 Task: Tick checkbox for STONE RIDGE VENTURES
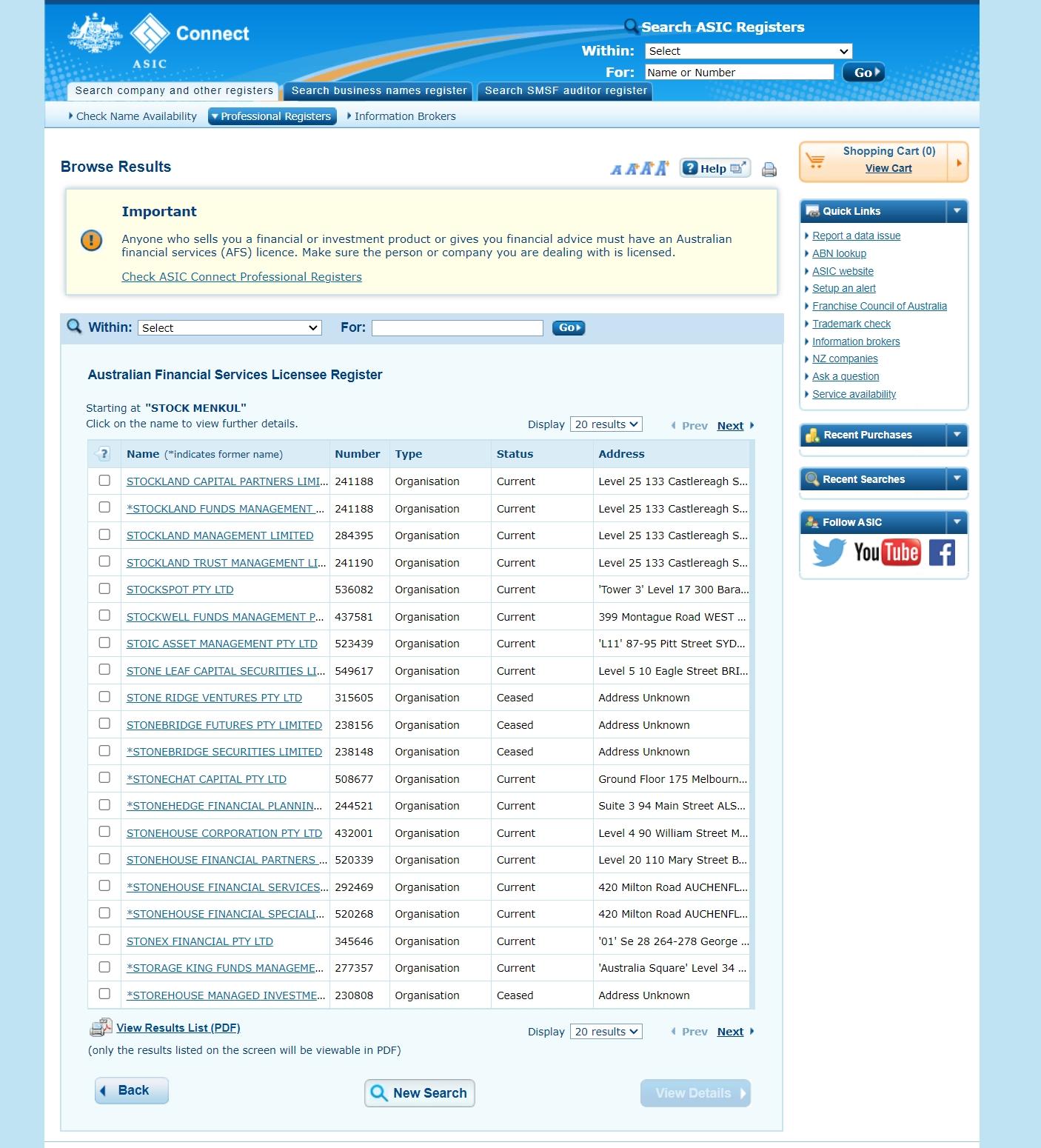tap(104, 697)
